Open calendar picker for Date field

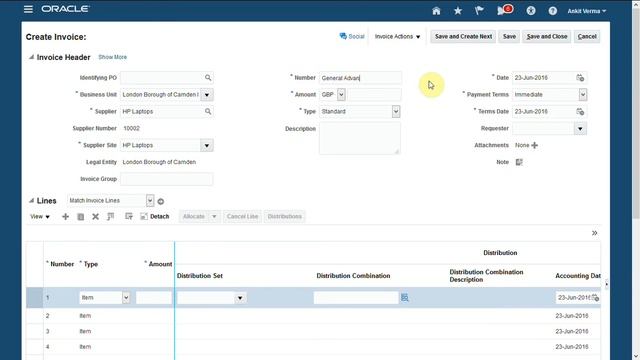[580, 78]
